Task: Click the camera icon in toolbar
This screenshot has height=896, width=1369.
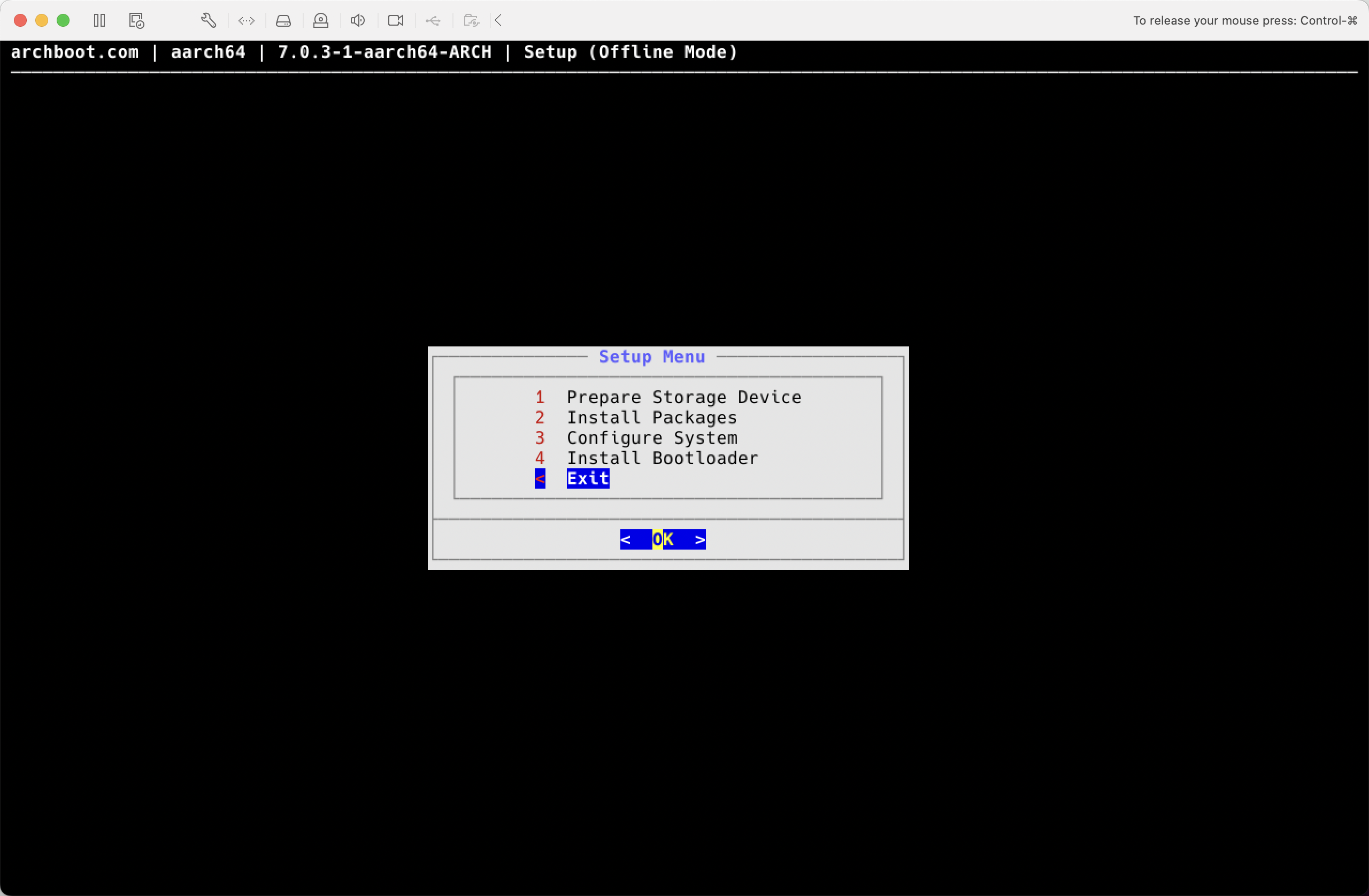Action: pos(396,21)
